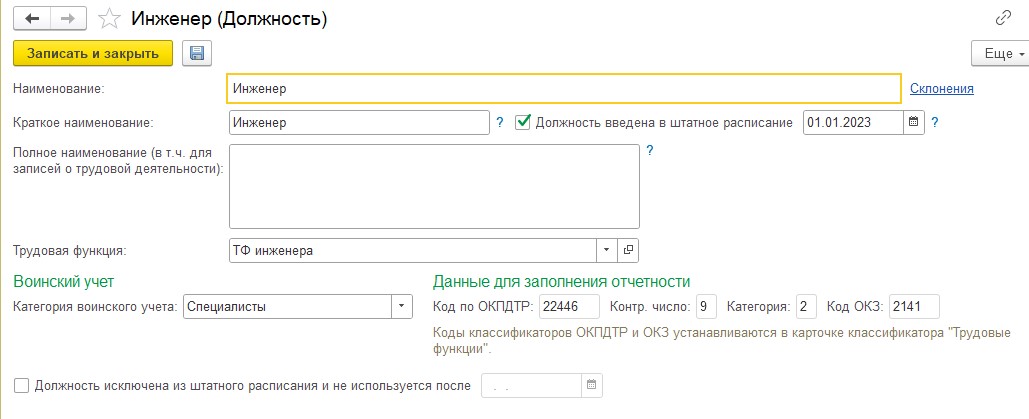Copy link using the chain icon

tap(1003, 18)
